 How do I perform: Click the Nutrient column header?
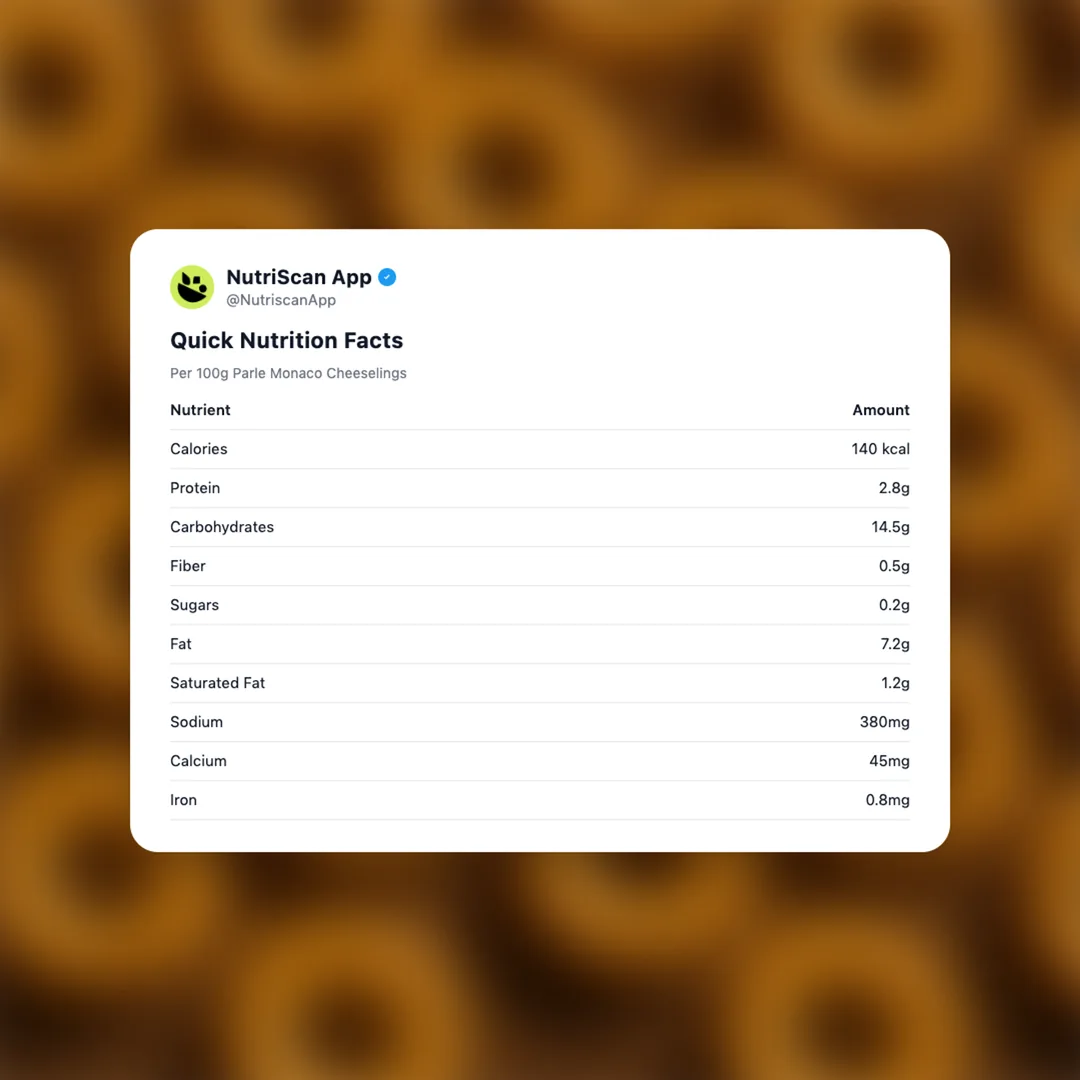pos(200,410)
